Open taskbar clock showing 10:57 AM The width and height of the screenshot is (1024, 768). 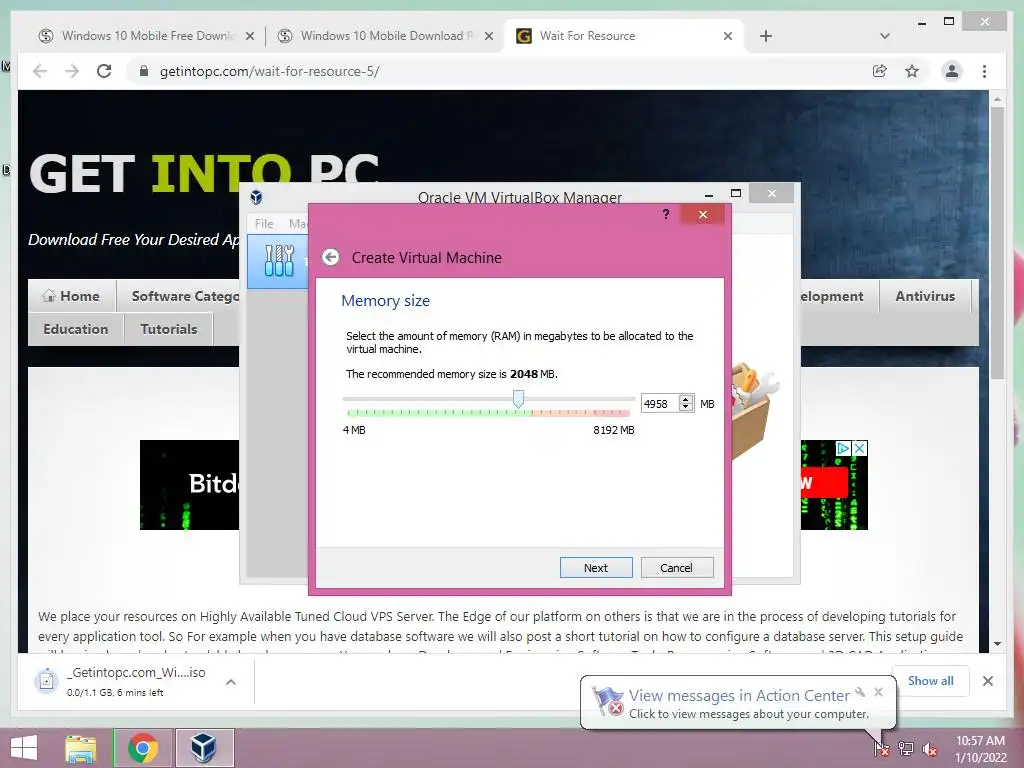coord(980,749)
